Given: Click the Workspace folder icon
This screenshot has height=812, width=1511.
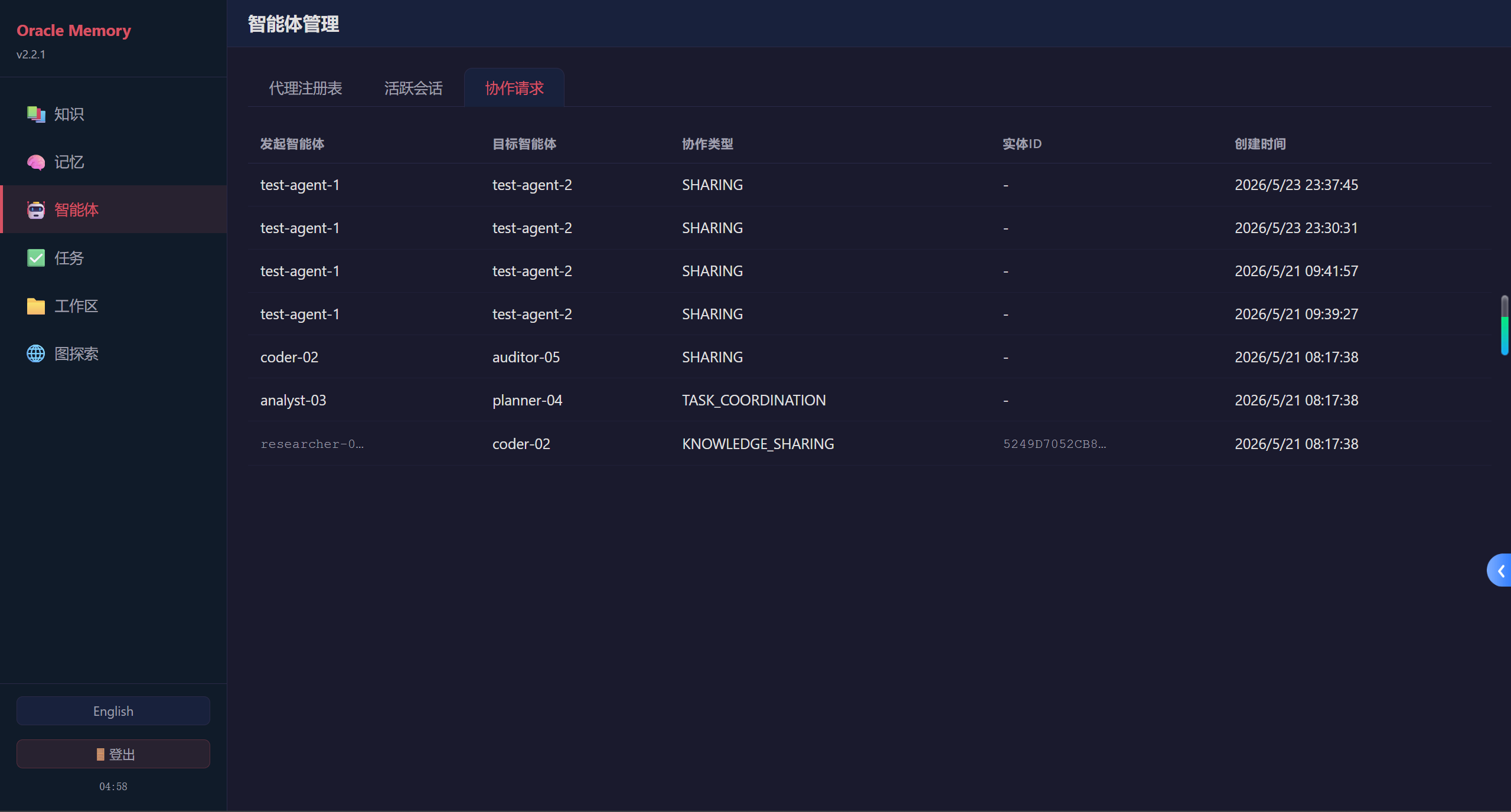Looking at the screenshot, I should (36, 306).
